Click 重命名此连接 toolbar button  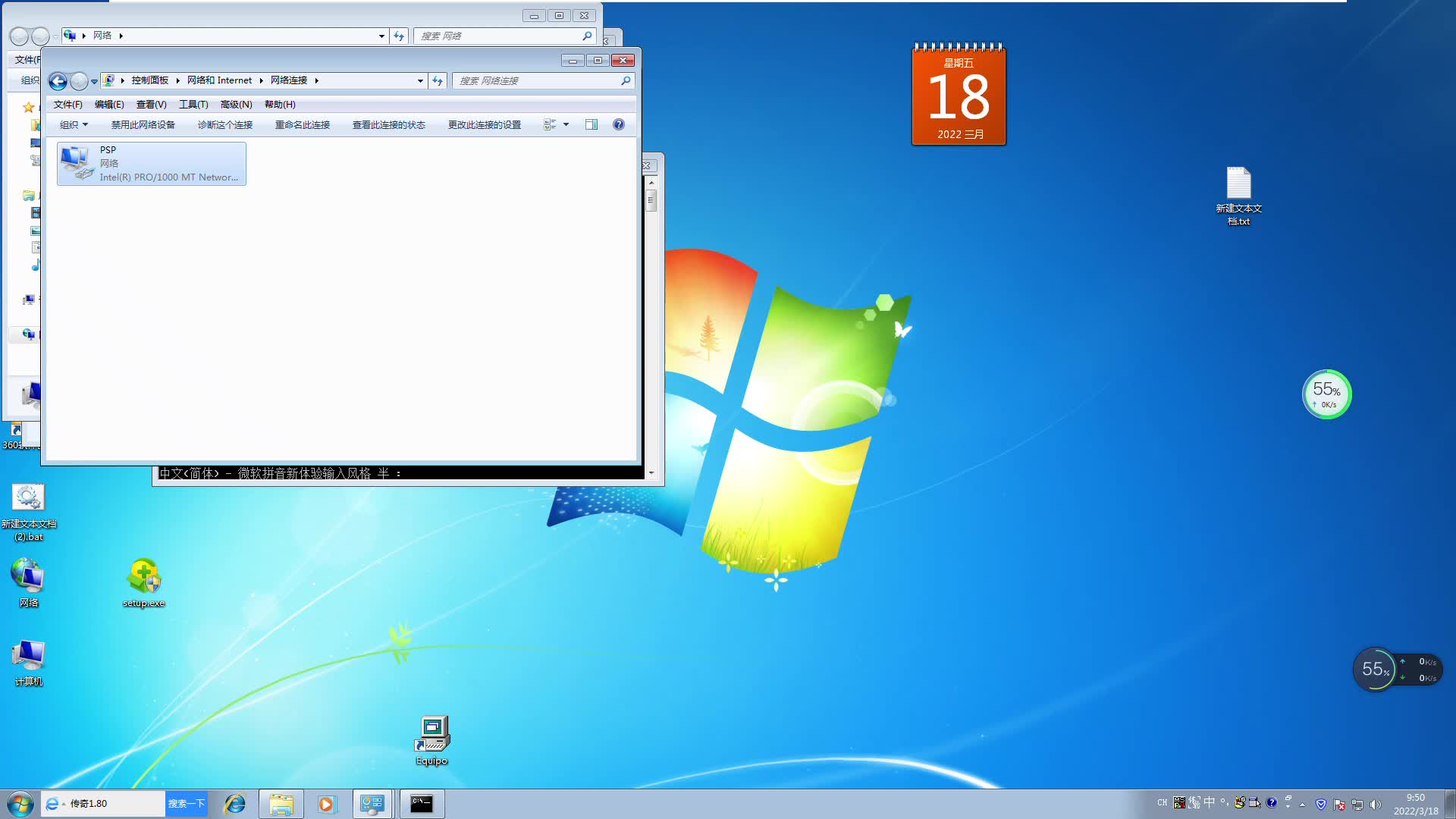point(303,125)
